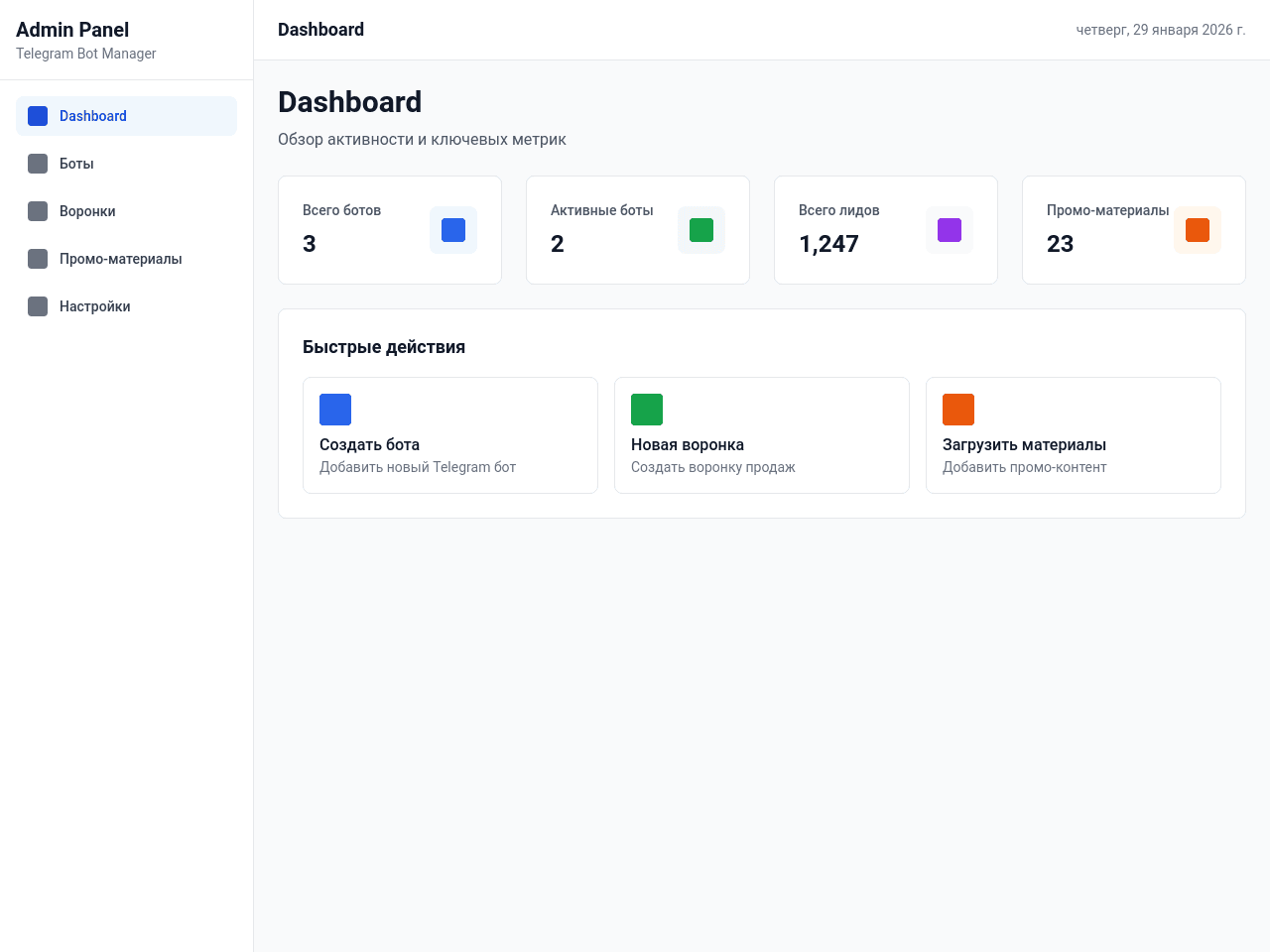The height and width of the screenshot is (952, 1270).
Task: Click the Добавить промо-контент description
Action: point(1025,467)
